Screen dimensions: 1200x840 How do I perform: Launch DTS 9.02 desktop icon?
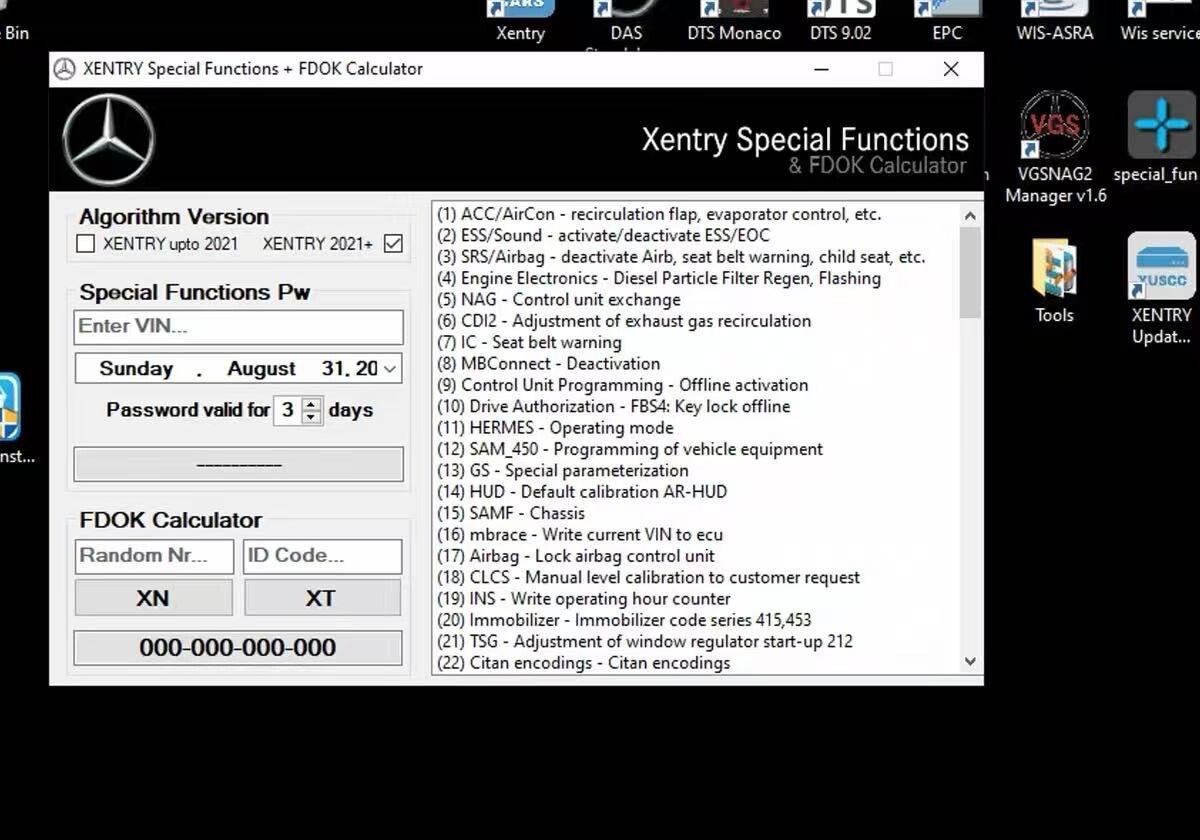pyautogui.click(x=840, y=20)
